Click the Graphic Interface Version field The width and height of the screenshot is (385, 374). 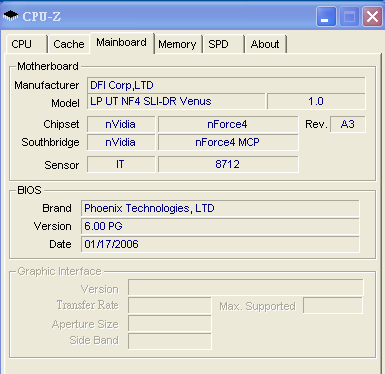(x=246, y=287)
